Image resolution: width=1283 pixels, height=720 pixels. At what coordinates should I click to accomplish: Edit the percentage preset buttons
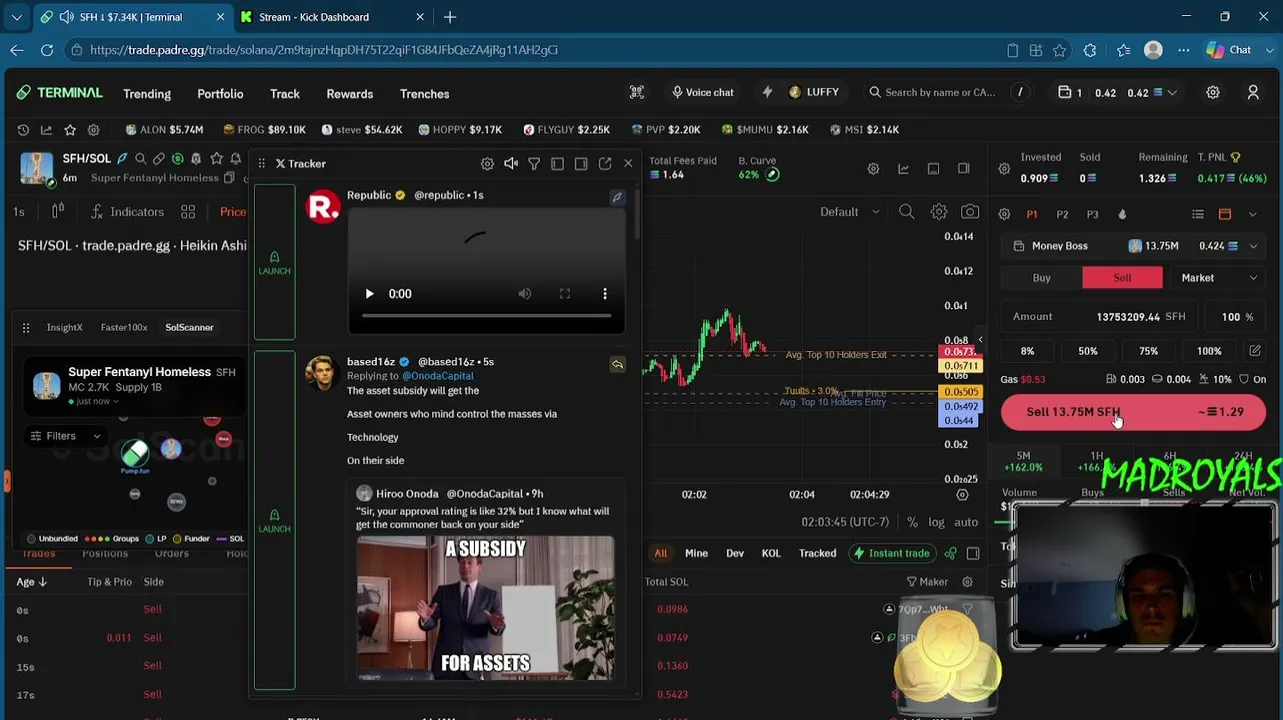(x=1255, y=351)
